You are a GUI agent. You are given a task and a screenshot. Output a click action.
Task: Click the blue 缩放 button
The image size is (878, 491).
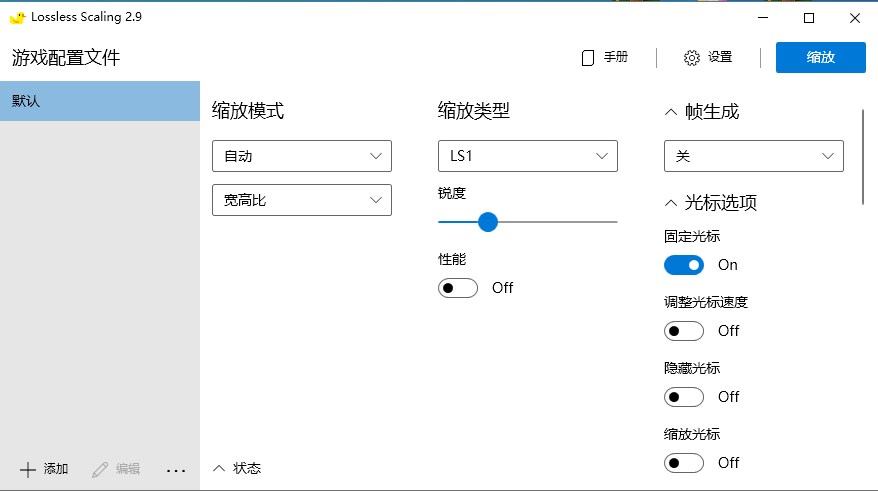[821, 58]
